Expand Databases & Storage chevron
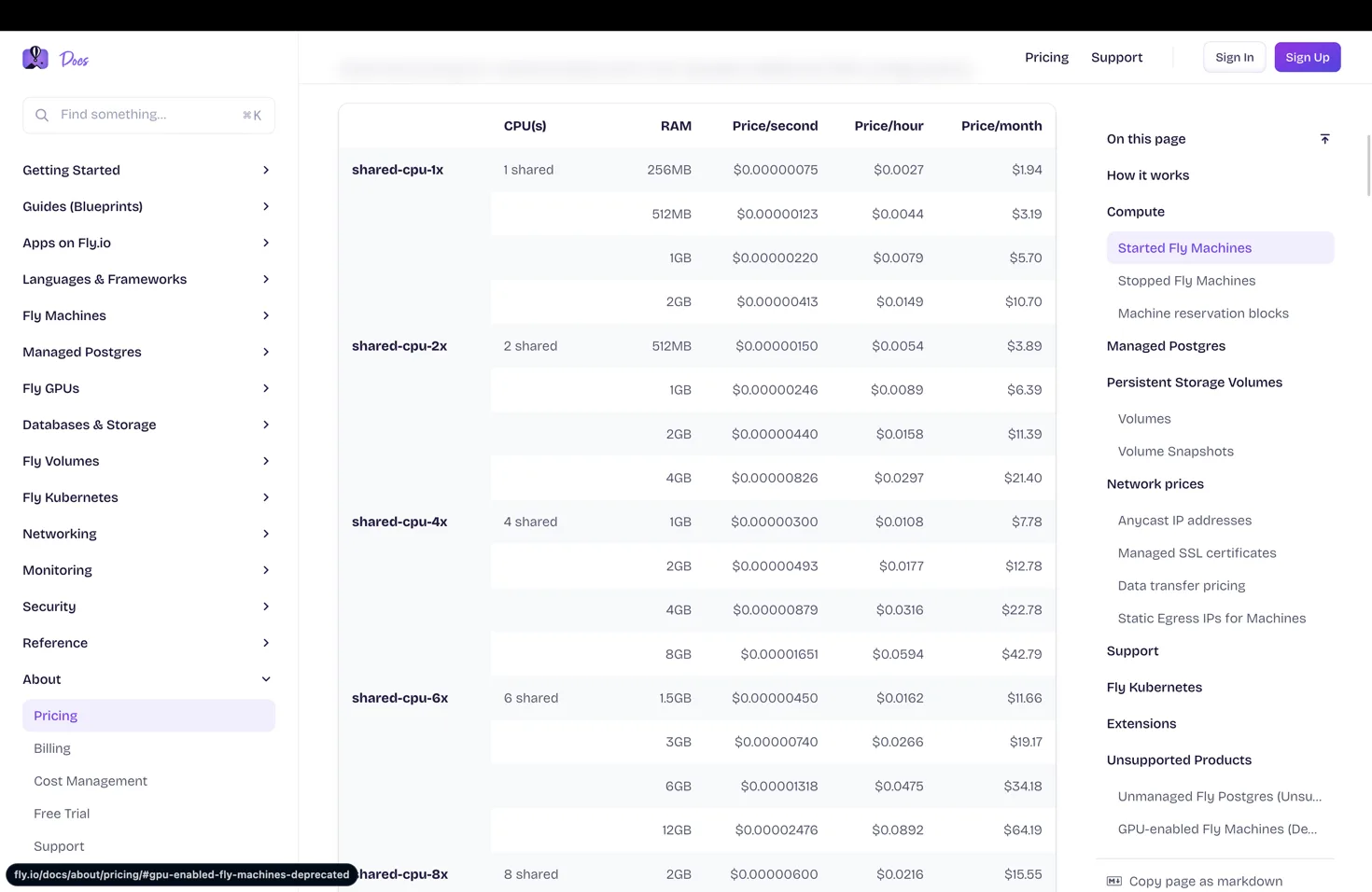The image size is (1372, 892). [x=266, y=425]
